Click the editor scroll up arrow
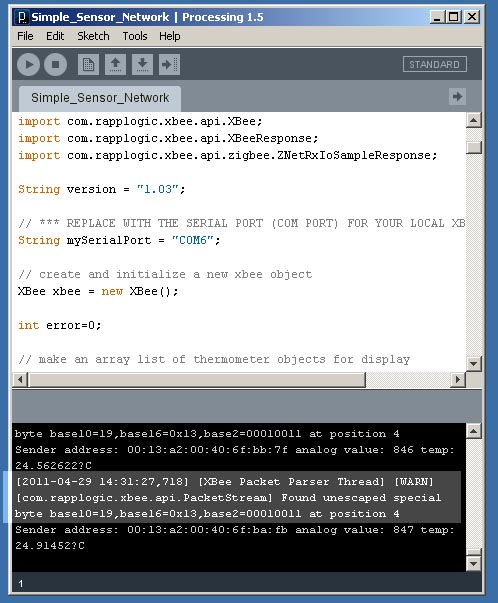 (x=474, y=120)
